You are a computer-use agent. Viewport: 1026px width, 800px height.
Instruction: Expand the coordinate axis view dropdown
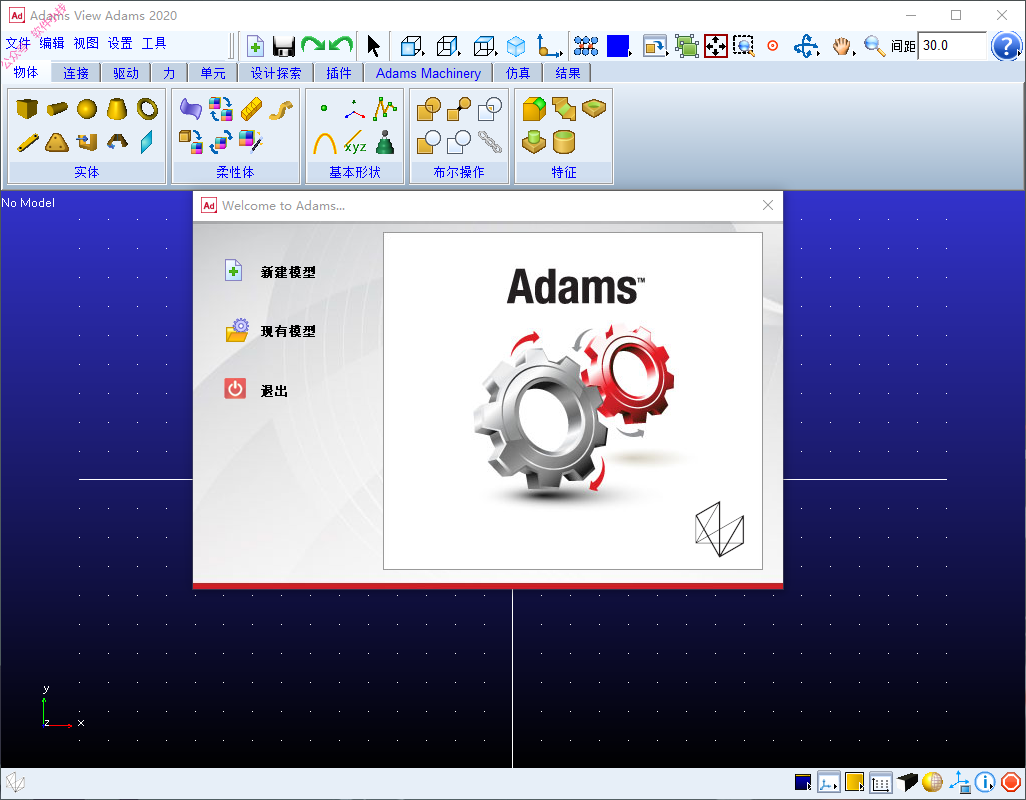point(549,46)
